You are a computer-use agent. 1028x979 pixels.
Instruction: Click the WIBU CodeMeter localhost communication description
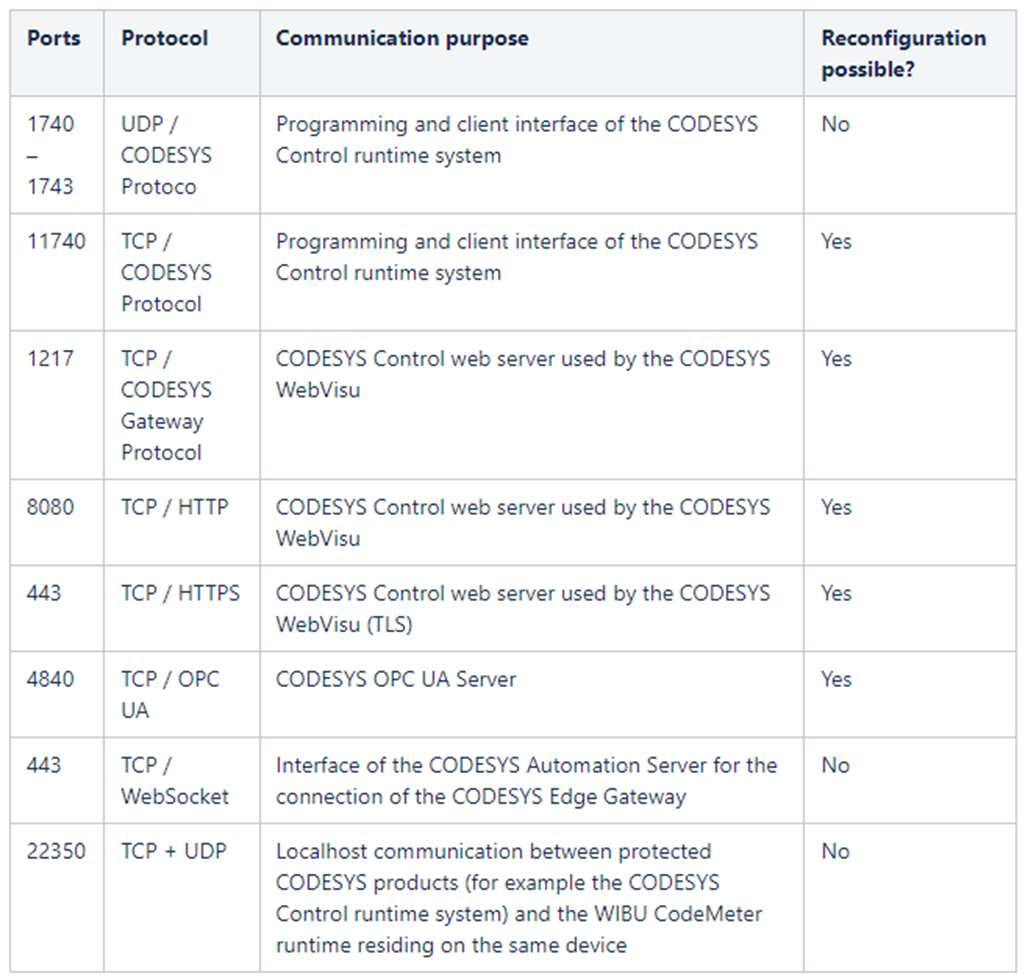pos(519,897)
